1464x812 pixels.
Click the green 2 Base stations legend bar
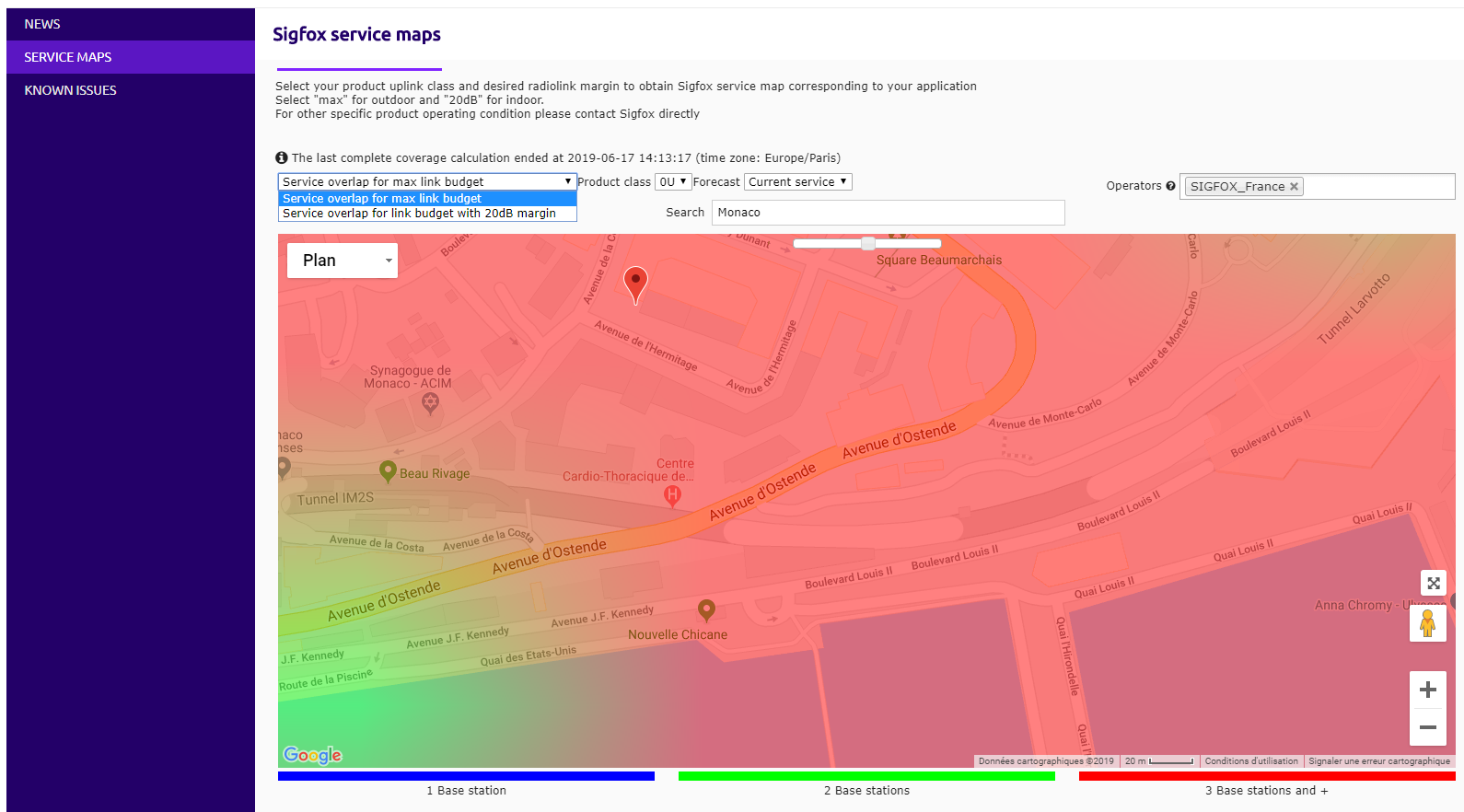coord(866,776)
